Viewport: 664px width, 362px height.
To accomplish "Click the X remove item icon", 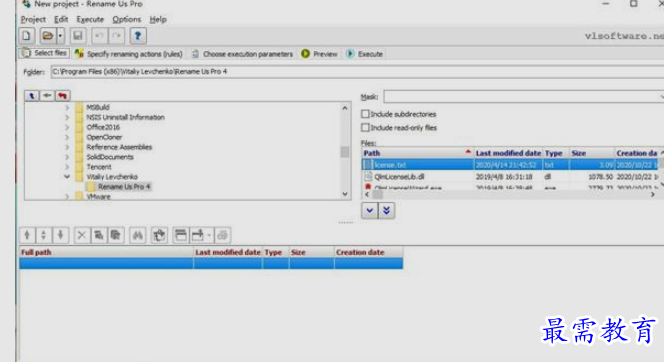I will [x=82, y=235].
